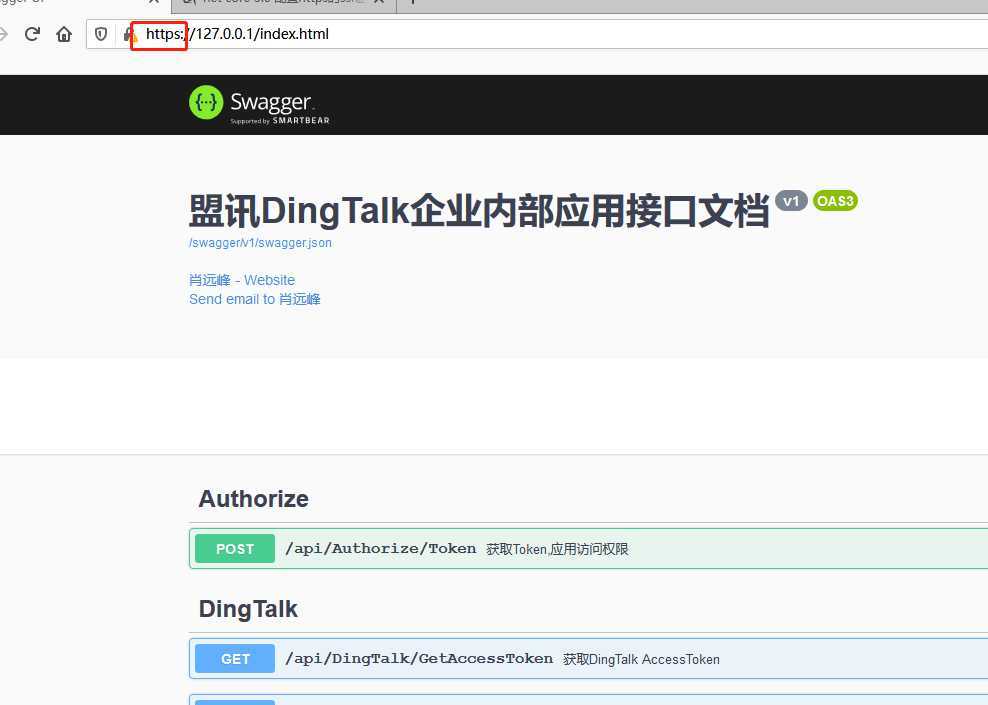Open the 肖远峰 - Website link
988x705 pixels.
[242, 280]
